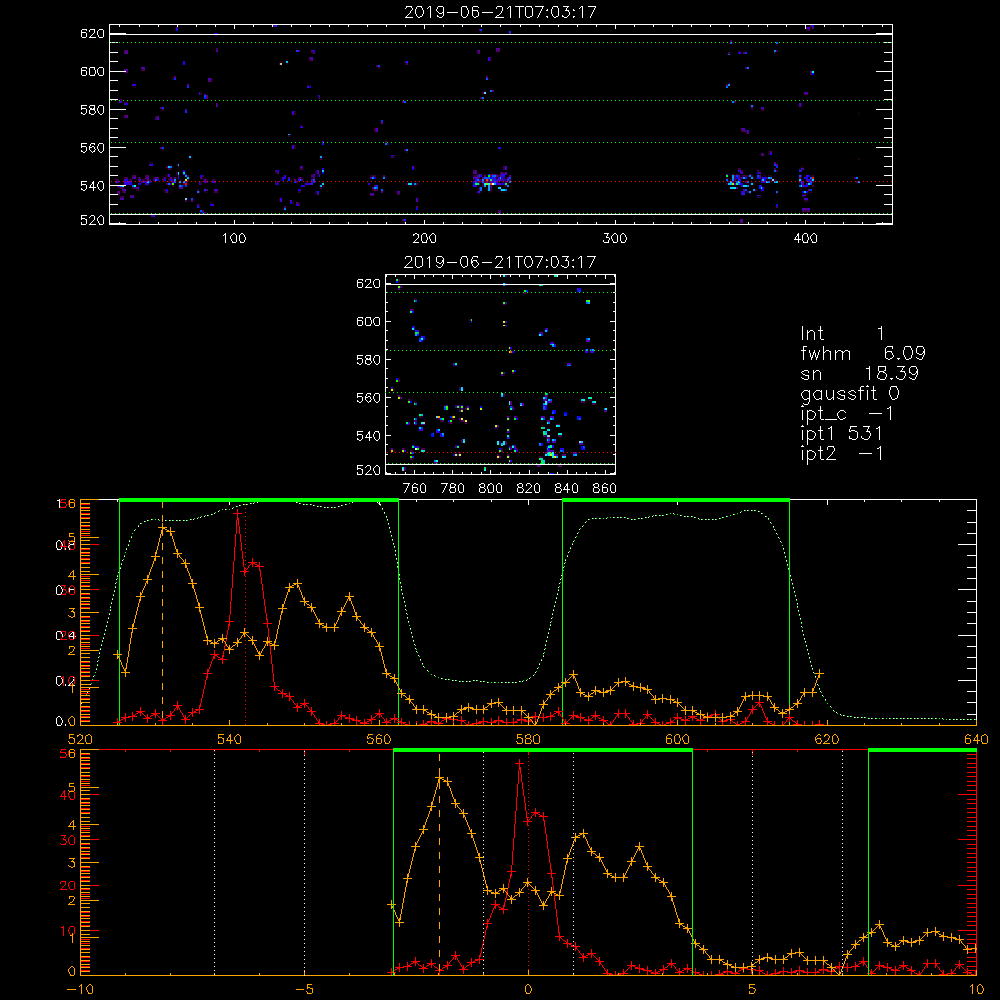The width and height of the screenshot is (1000, 1000).
Task: Click the dense event cluster near x=235 in top image
Action: 492,181
